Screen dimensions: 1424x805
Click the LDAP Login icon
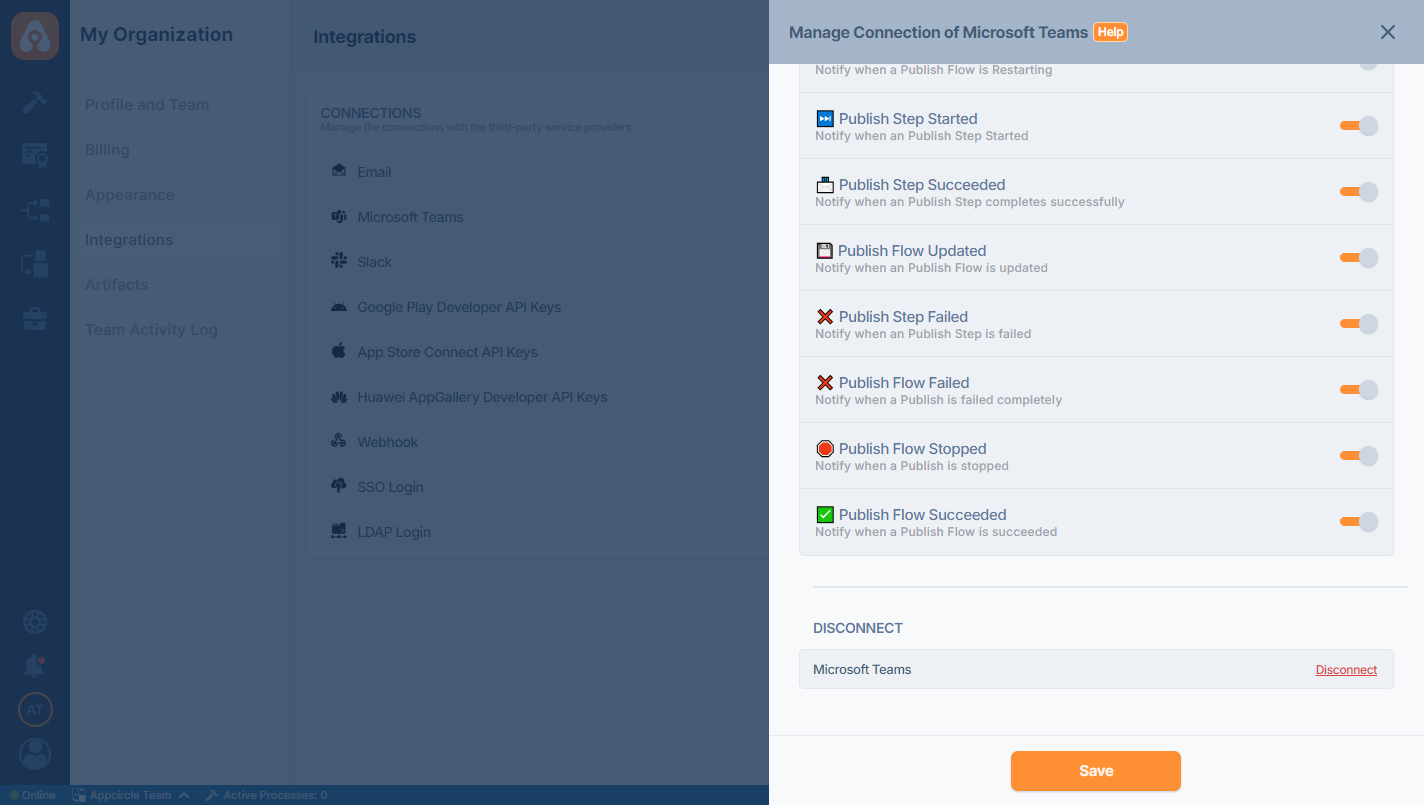click(339, 531)
